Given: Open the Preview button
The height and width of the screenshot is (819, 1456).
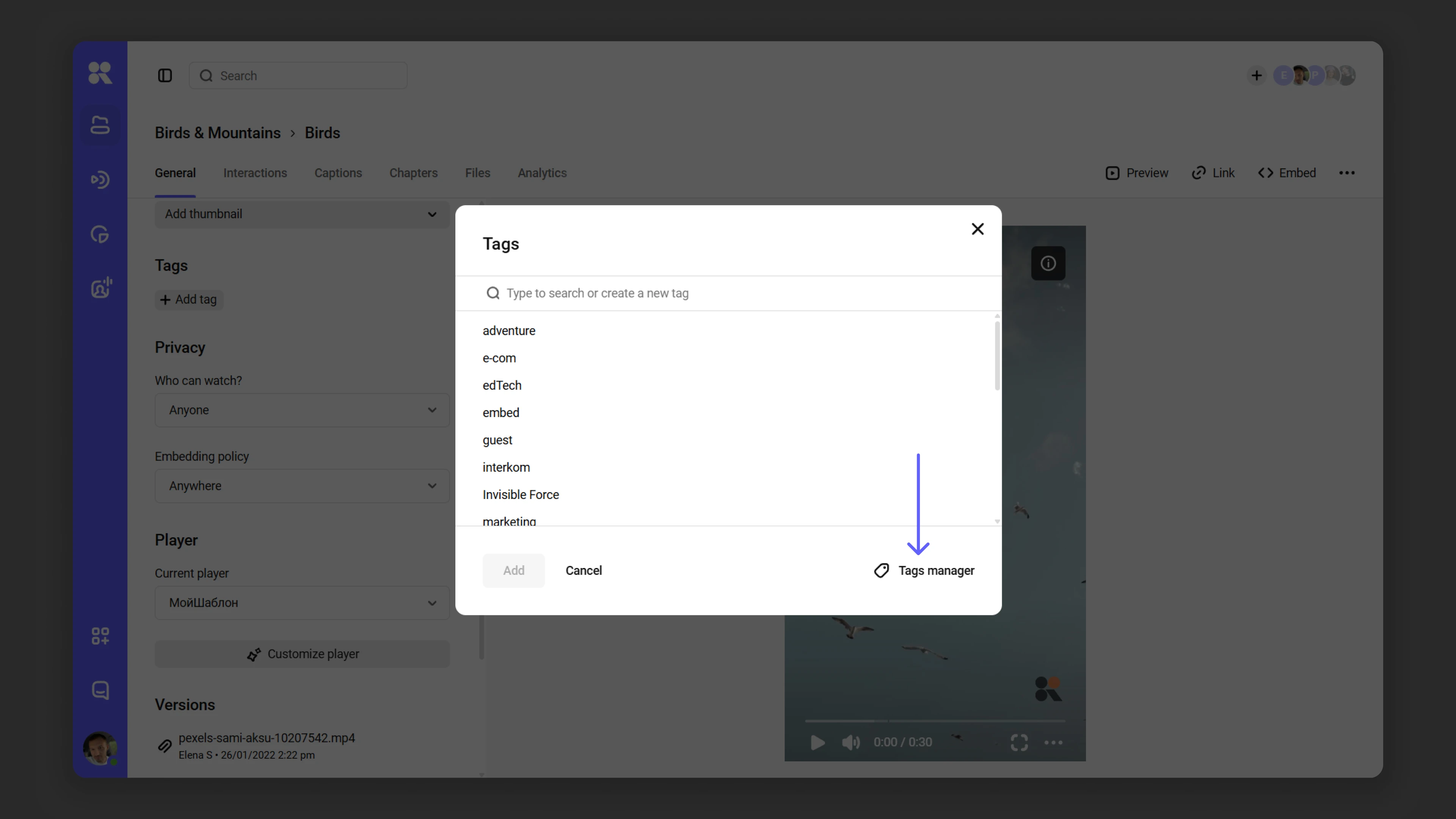Looking at the screenshot, I should (1137, 173).
